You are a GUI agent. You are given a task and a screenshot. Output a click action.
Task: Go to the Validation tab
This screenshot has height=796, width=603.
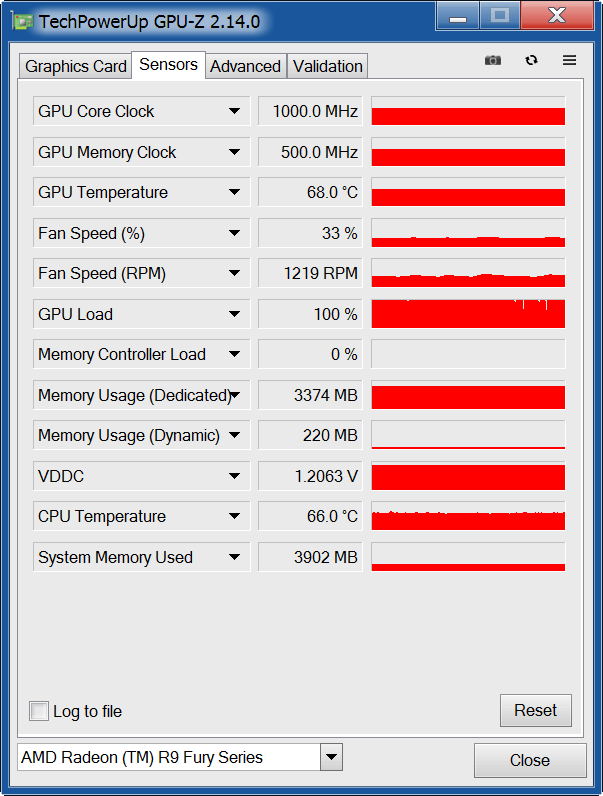coord(327,66)
